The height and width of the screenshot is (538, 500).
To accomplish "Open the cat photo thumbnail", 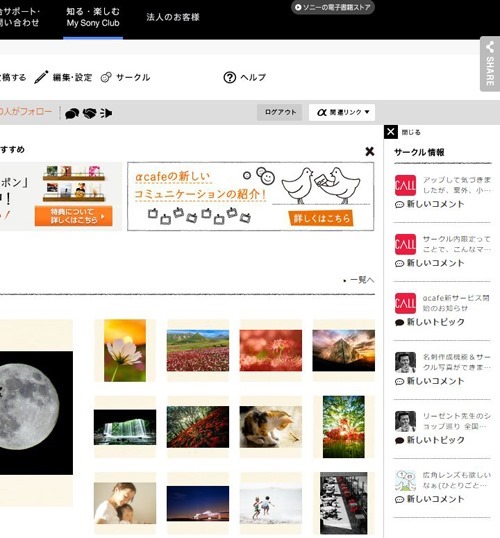I will pos(271,427).
